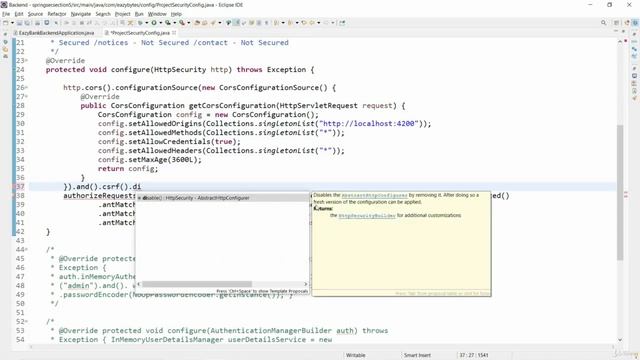Open the External Tools dropdown arrow
640x360 pixels.
click(189, 23)
